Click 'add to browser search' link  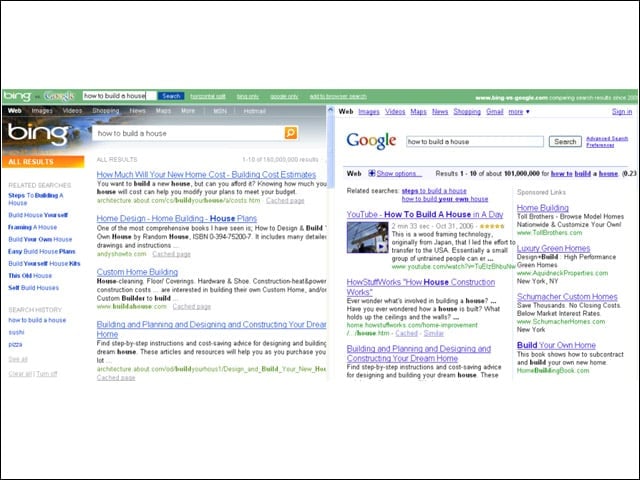point(338,96)
